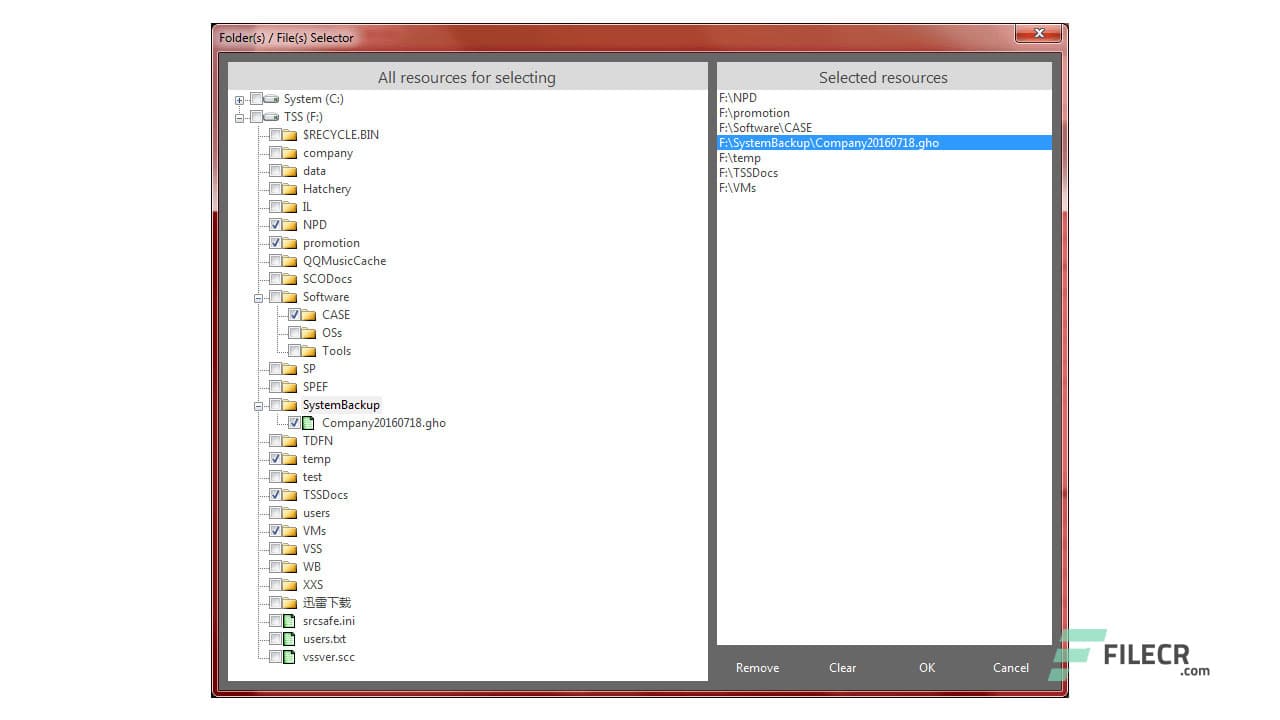Collapse the SystemBackup tree node
Screen dimensions: 1280x720
coord(258,404)
